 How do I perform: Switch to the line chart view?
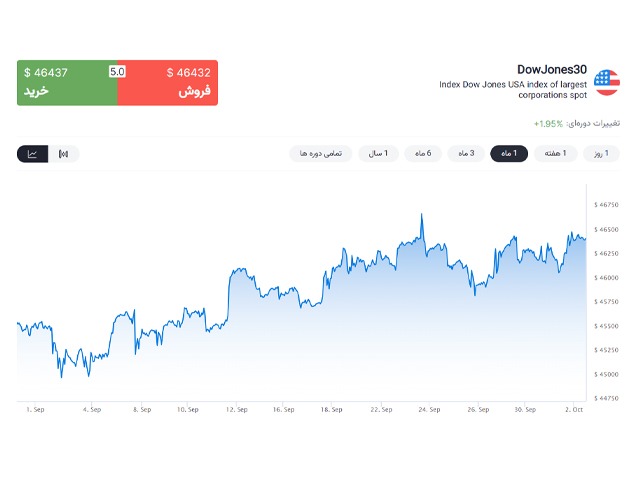point(32,154)
